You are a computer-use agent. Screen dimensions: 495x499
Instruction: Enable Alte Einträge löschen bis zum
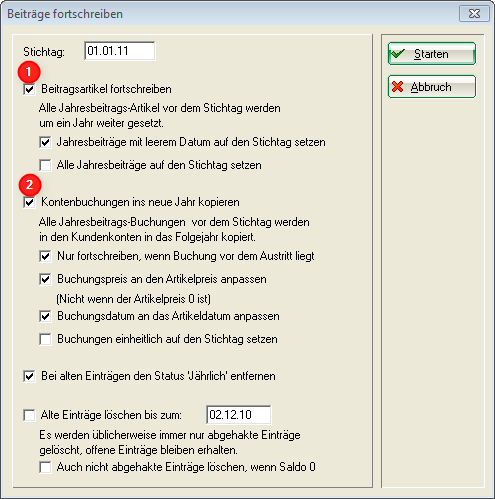click(x=29, y=415)
